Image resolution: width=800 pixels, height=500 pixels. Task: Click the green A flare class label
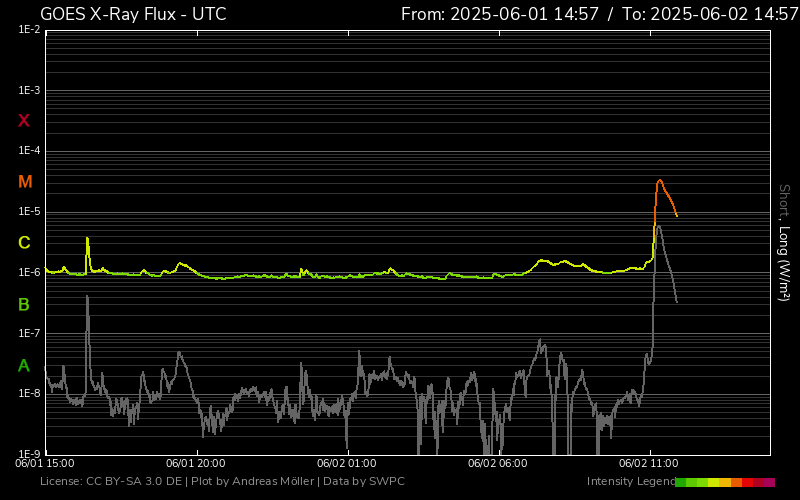[24, 366]
